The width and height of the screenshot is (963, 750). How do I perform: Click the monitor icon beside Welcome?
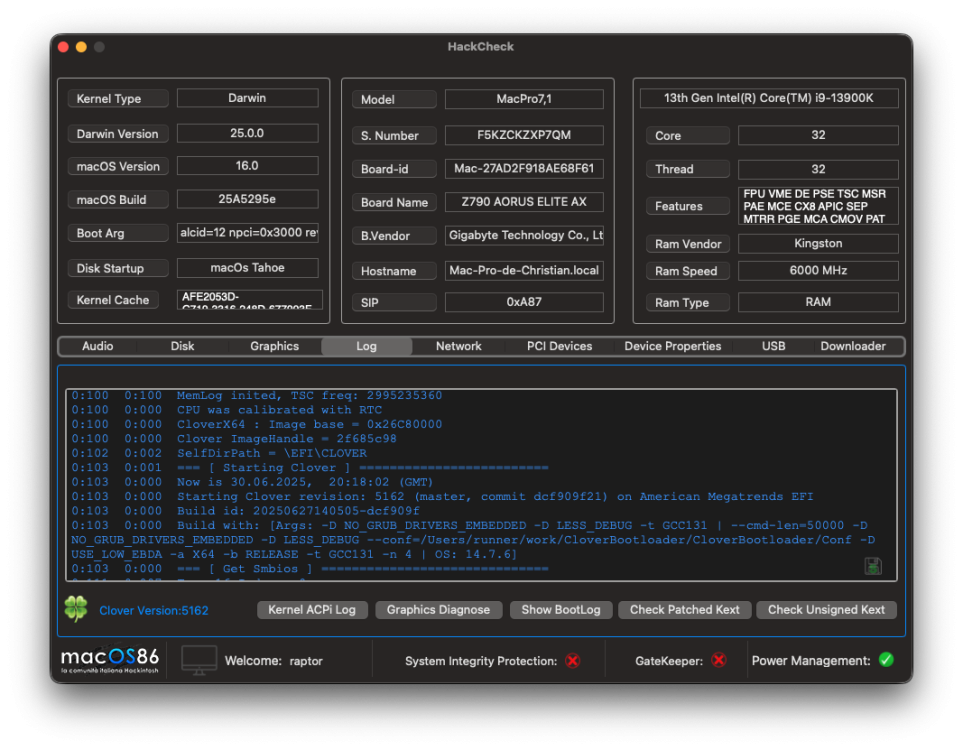[199, 660]
